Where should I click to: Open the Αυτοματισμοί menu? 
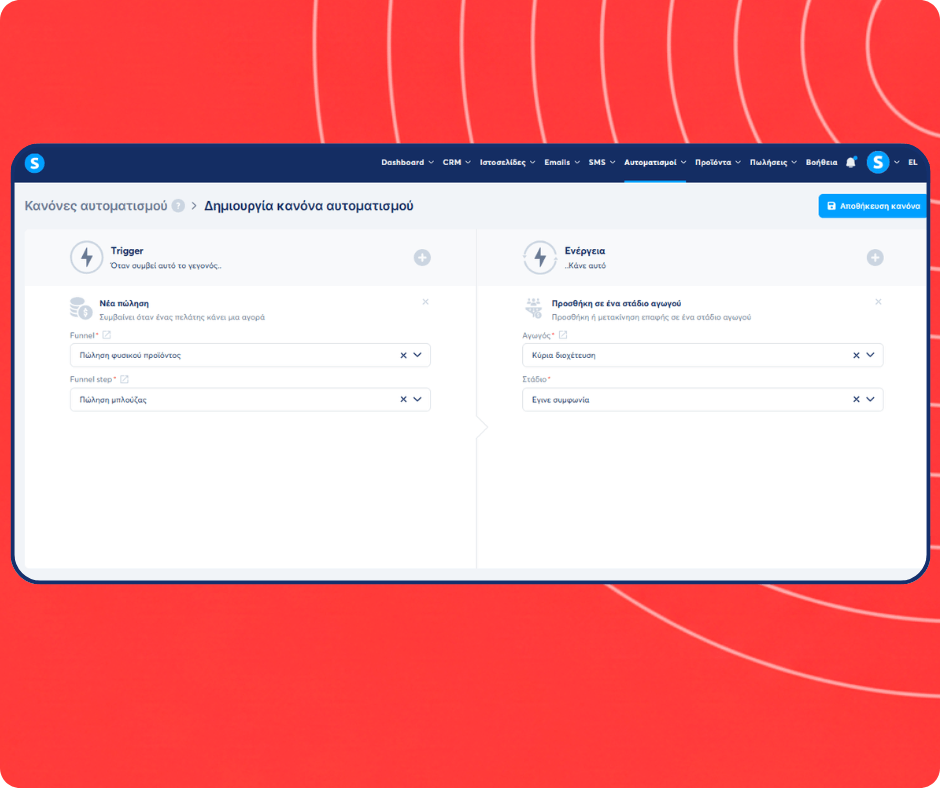coord(655,163)
